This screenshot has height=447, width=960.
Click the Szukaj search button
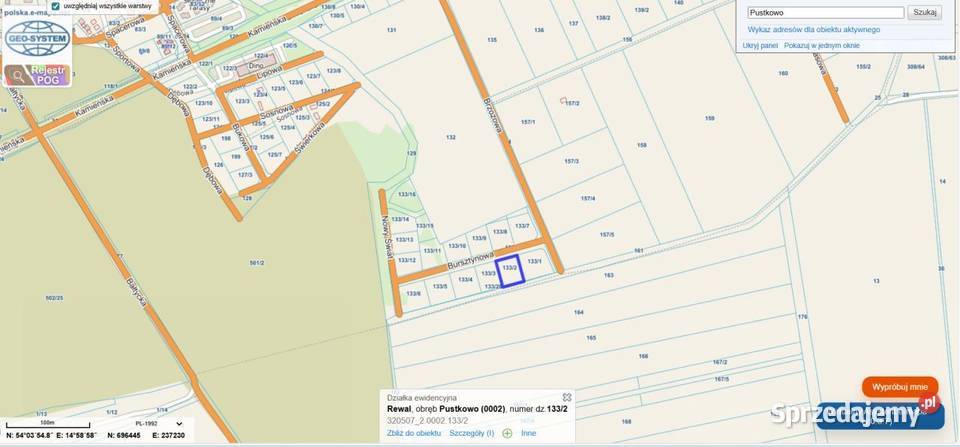(924, 12)
